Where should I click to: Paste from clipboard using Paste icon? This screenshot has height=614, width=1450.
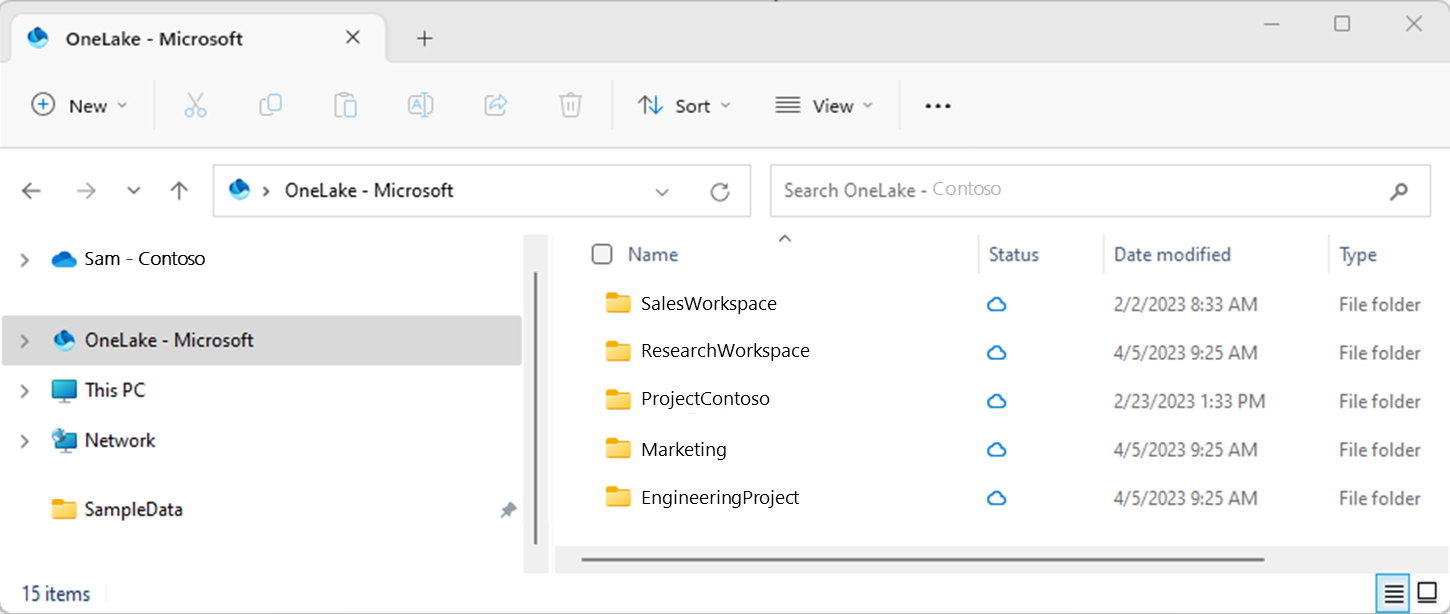click(x=345, y=105)
